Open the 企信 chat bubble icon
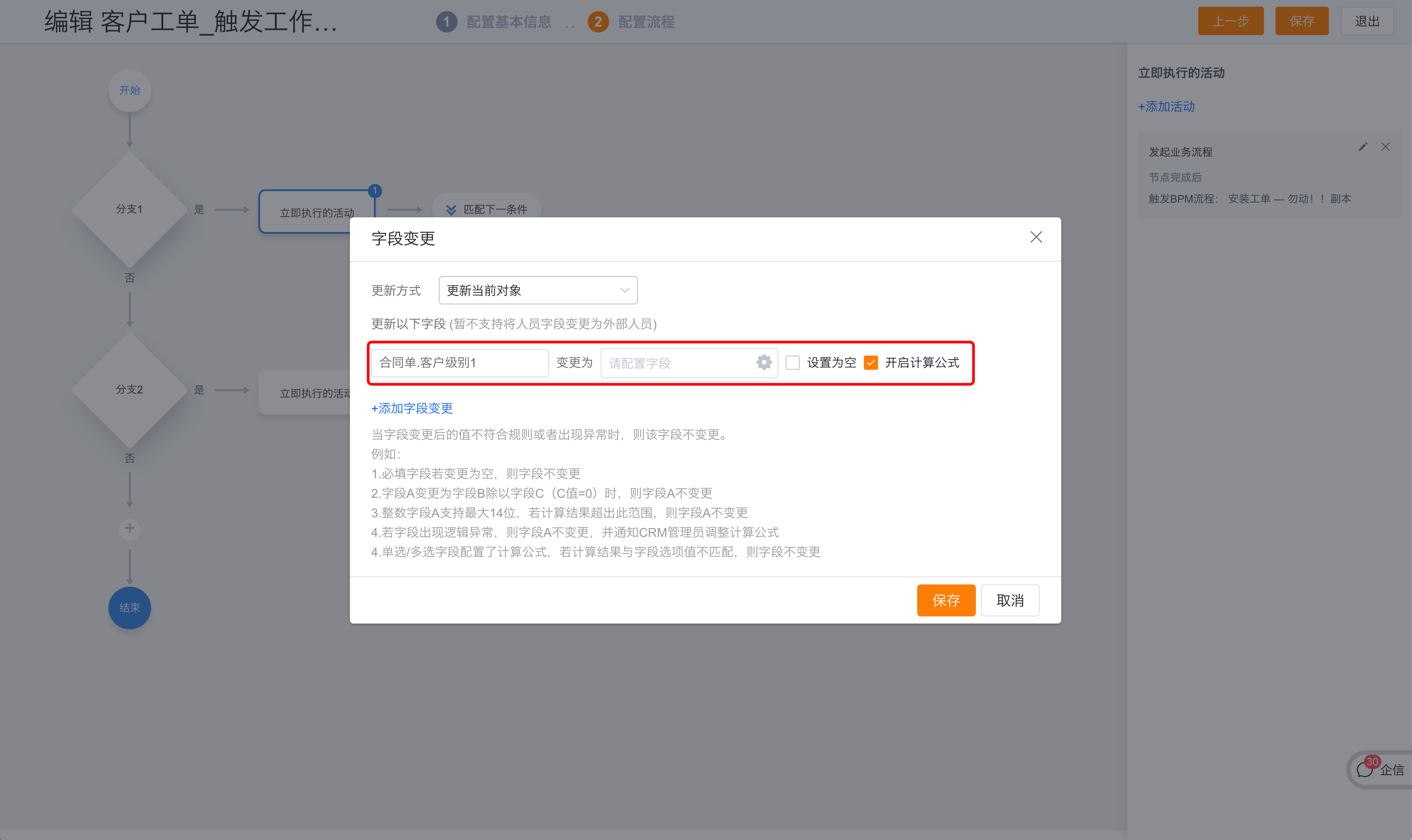This screenshot has width=1412, height=840. click(1364, 769)
